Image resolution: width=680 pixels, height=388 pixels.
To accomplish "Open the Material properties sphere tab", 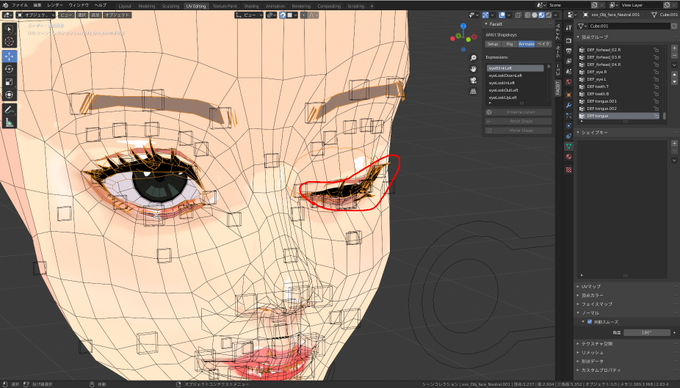I will [569, 157].
